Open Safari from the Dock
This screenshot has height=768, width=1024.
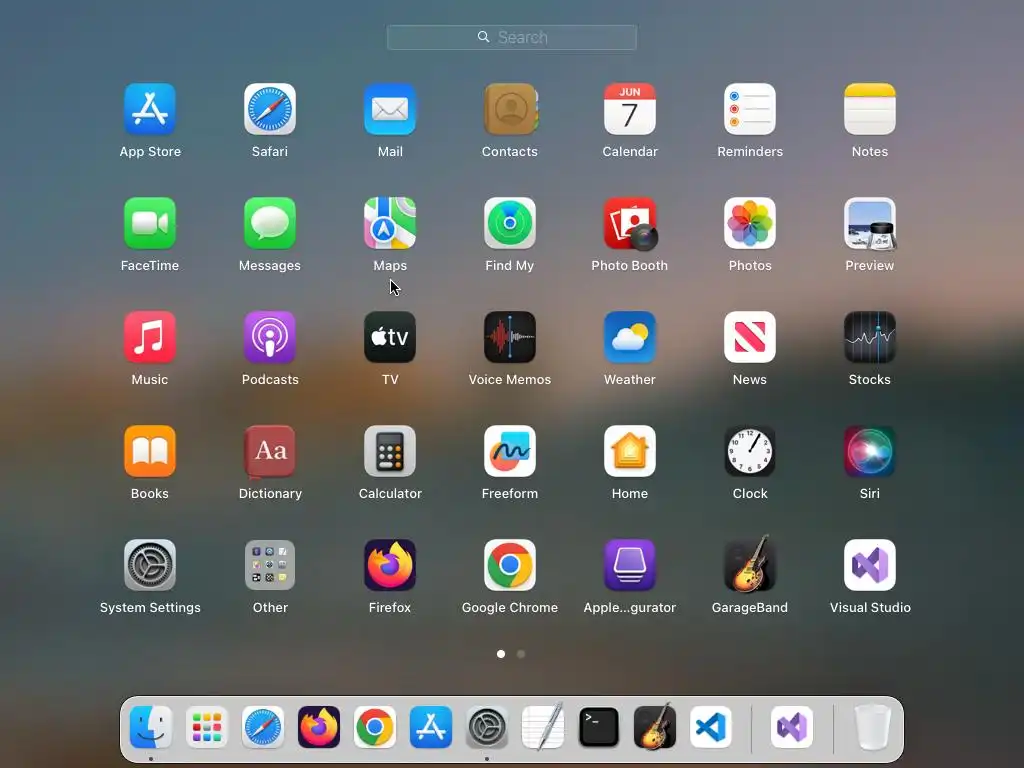[x=263, y=728]
